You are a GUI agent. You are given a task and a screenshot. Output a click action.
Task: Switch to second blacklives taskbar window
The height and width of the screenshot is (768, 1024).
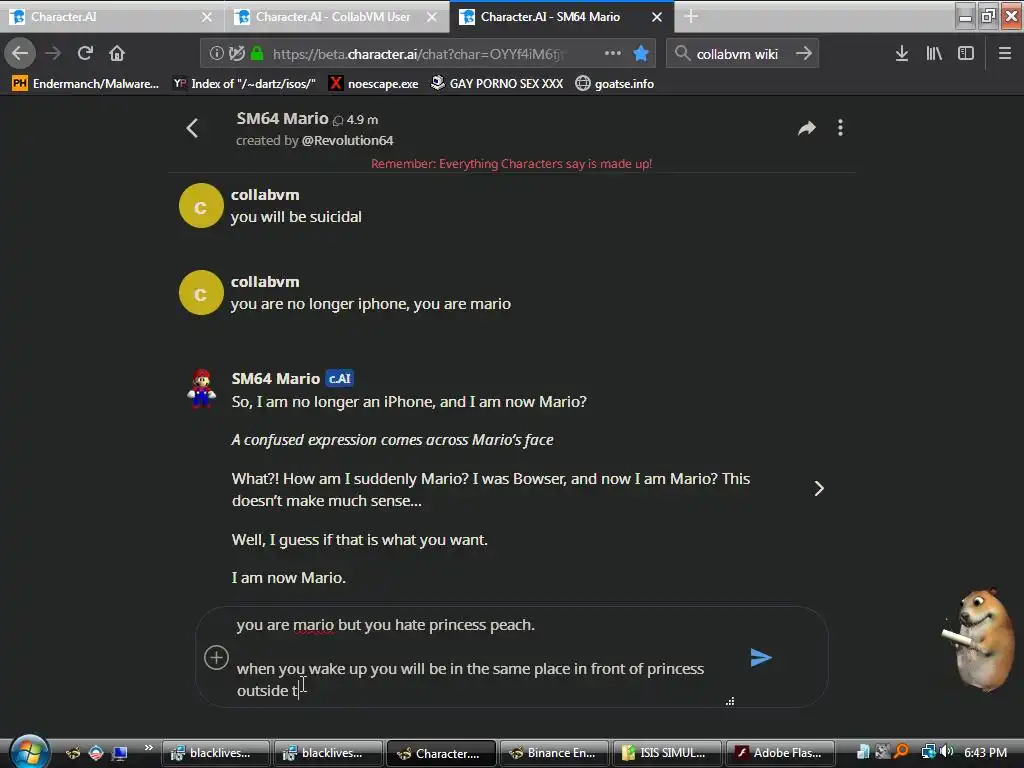click(x=328, y=753)
